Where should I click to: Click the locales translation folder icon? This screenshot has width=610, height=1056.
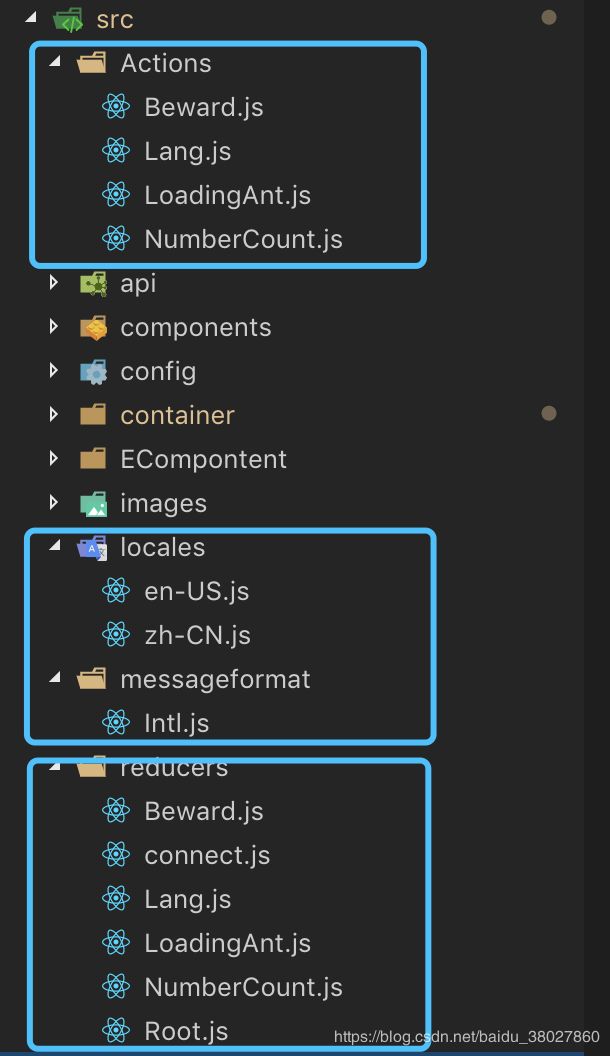(92, 548)
